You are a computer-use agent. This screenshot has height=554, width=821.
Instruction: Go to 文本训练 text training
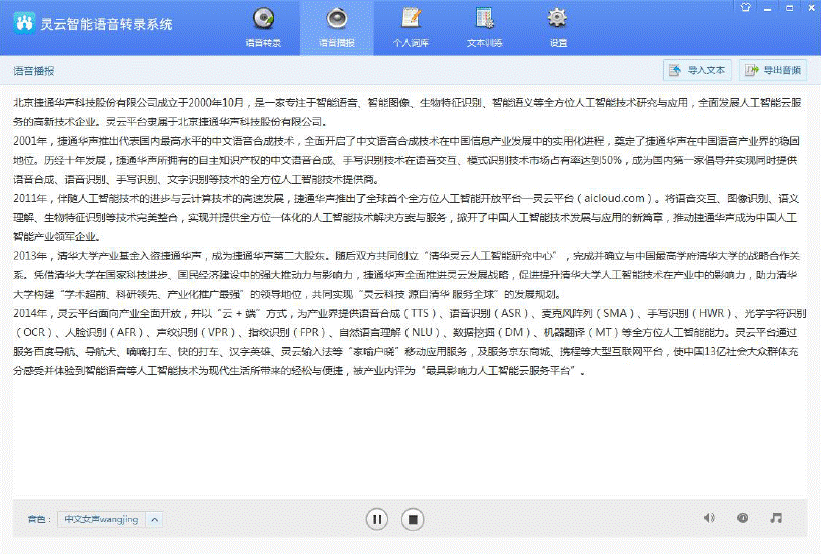[x=484, y=27]
